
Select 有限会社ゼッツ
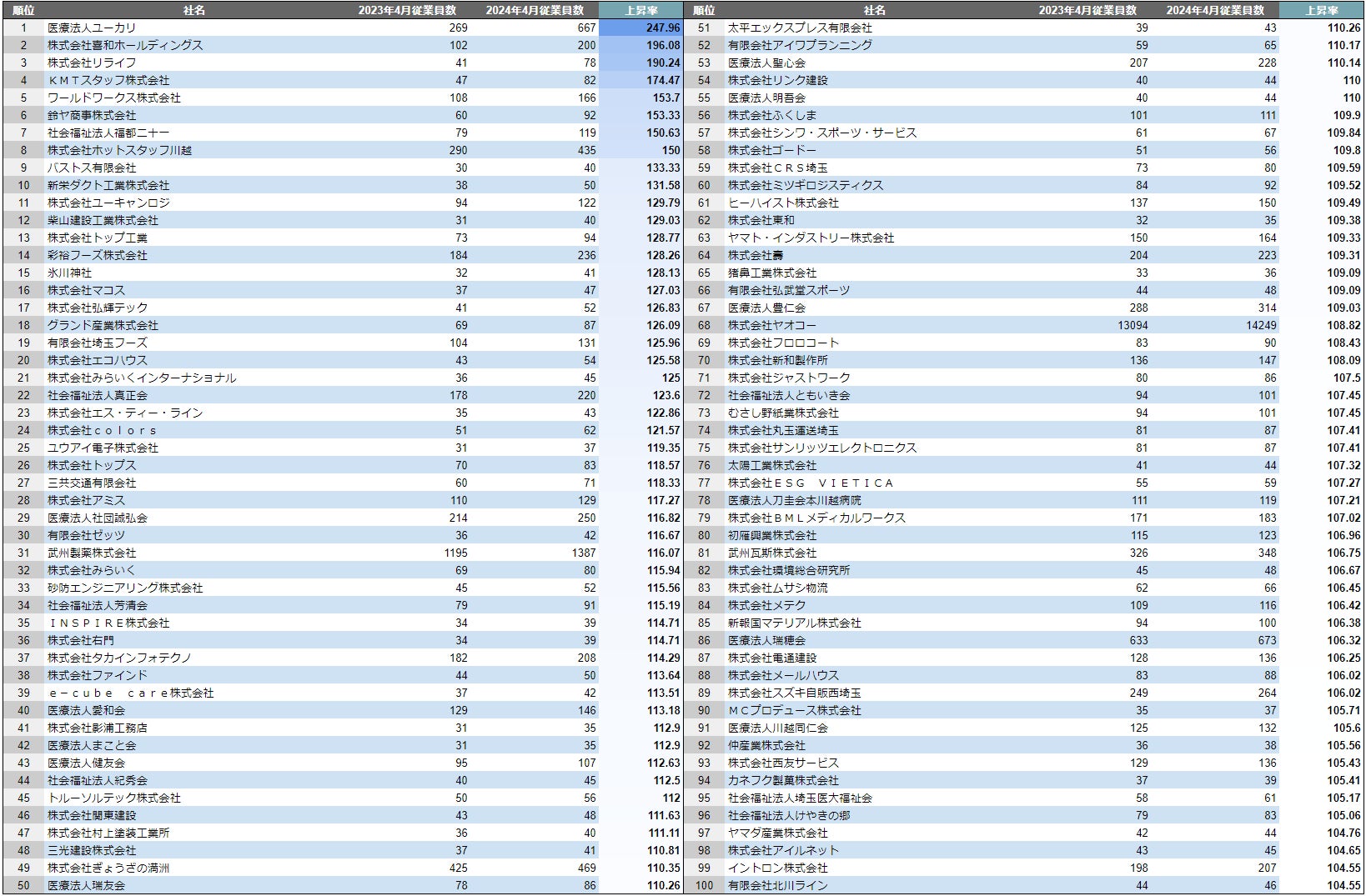point(86,535)
